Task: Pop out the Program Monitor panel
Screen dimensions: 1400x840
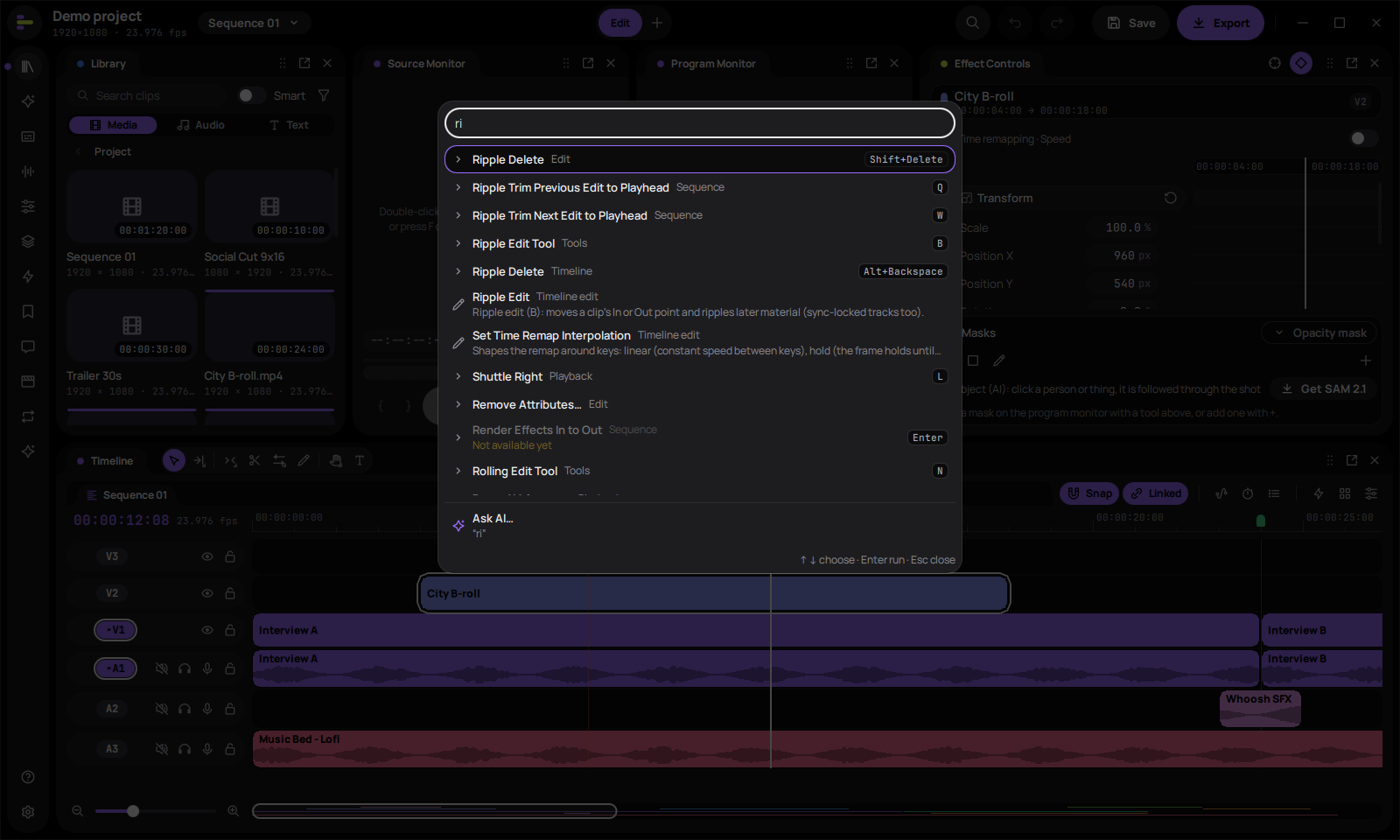Action: pyautogui.click(x=871, y=63)
